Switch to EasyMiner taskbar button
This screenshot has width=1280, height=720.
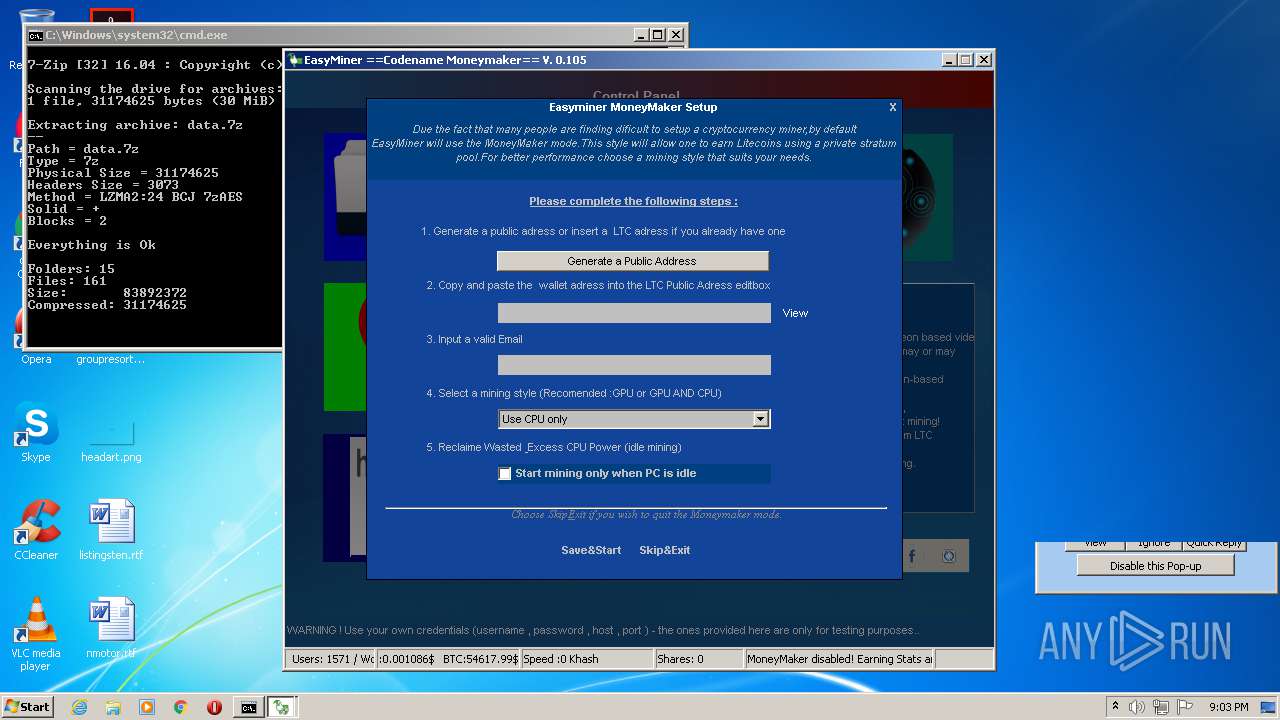282,707
